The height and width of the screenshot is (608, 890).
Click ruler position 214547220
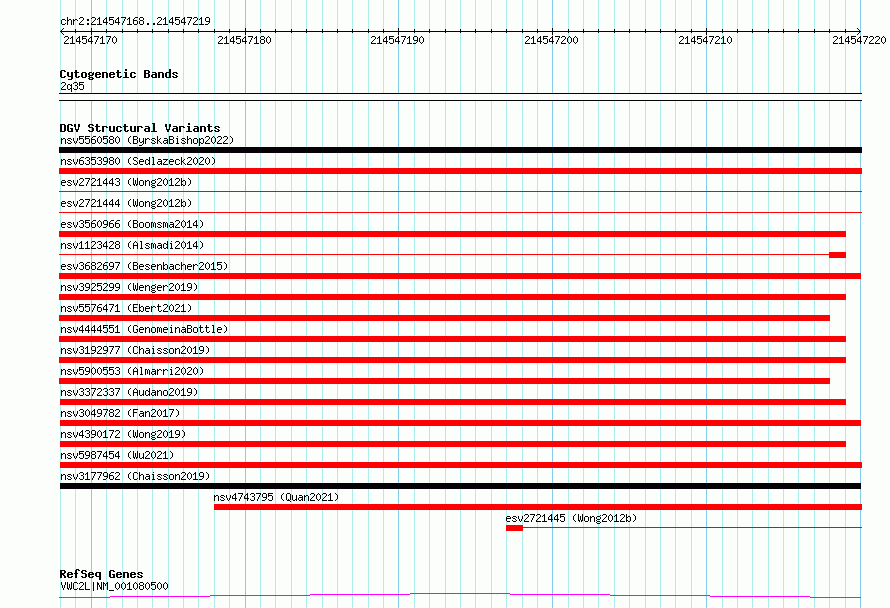[859, 40]
